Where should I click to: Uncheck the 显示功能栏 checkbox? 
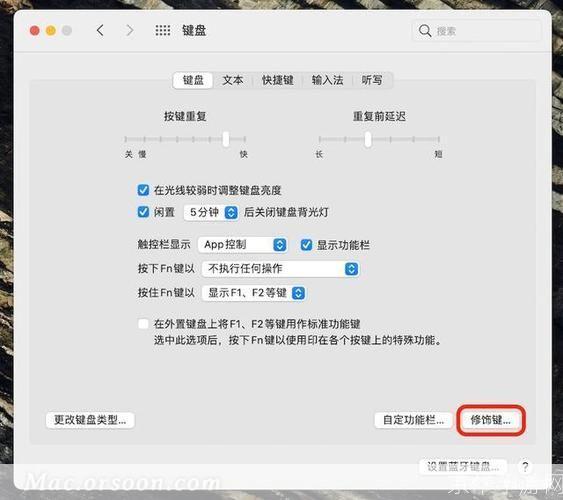tap(306, 245)
